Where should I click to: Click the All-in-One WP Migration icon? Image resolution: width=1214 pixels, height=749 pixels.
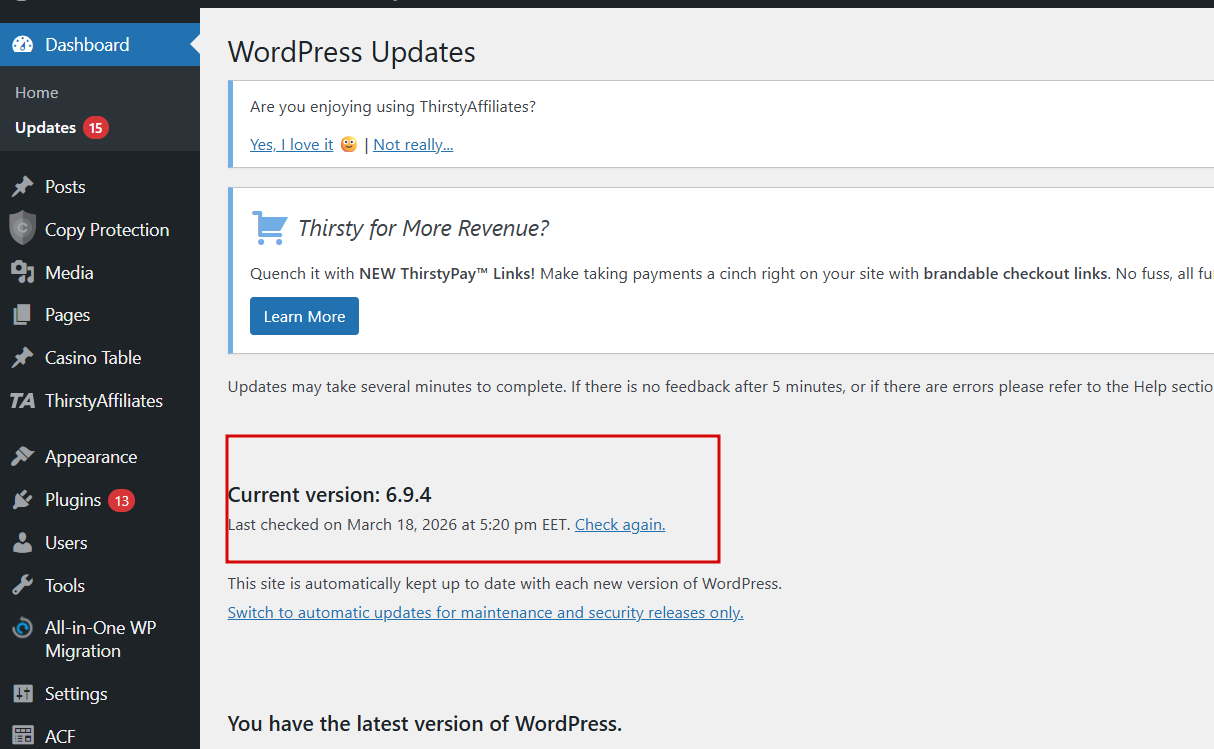pyautogui.click(x=22, y=628)
